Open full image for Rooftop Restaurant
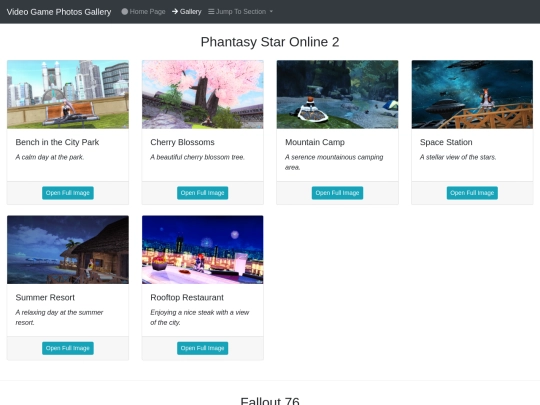 tap(202, 348)
